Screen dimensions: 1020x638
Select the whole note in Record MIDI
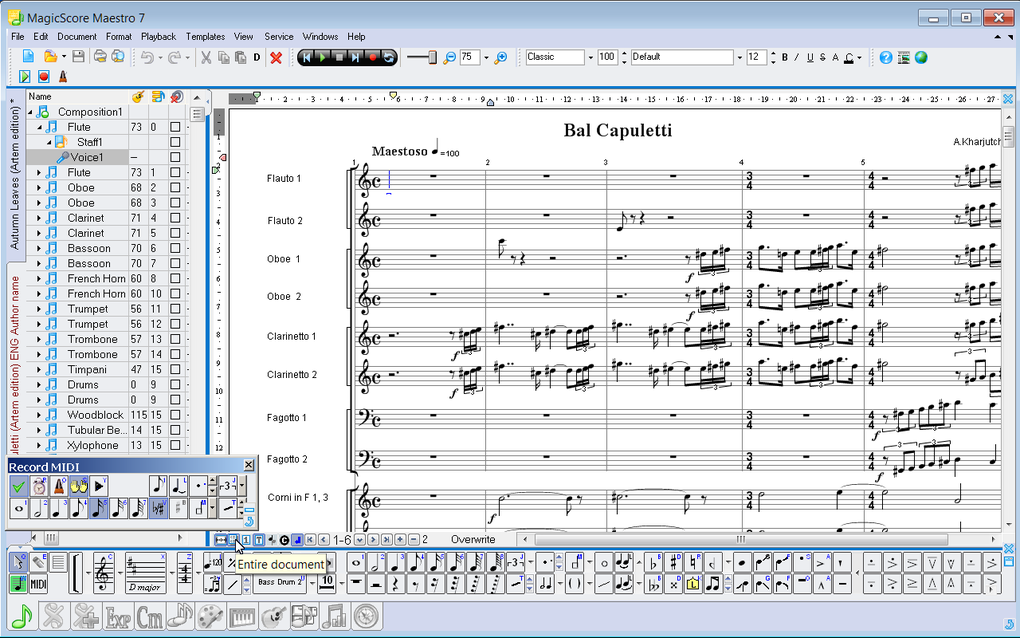pyautogui.click(x=18, y=508)
